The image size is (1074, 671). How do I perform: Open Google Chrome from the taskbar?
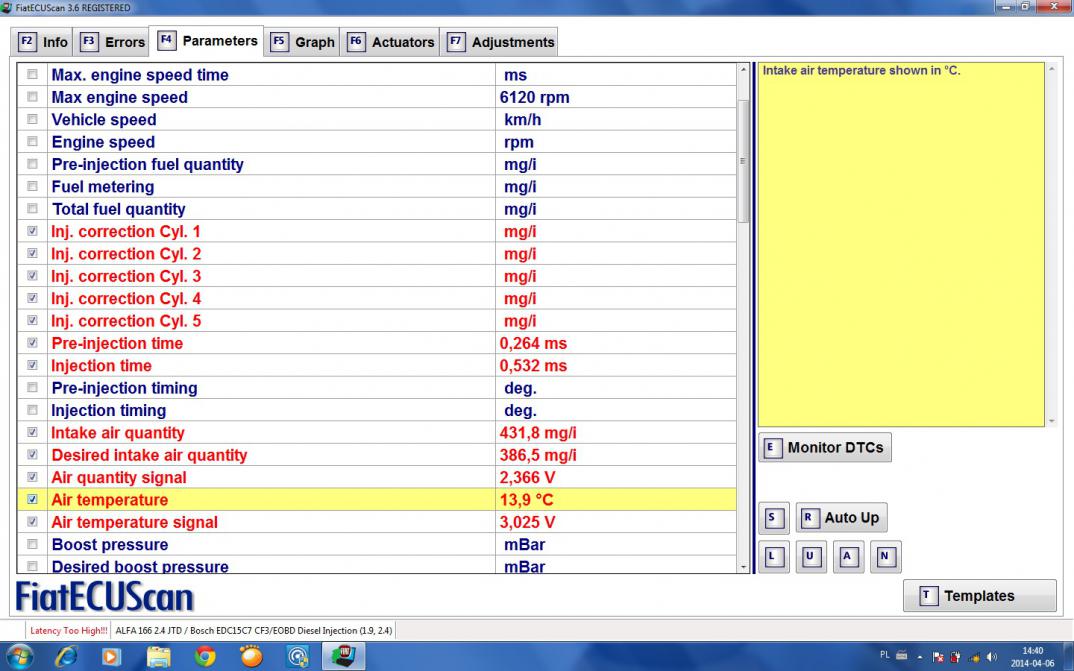(x=205, y=656)
